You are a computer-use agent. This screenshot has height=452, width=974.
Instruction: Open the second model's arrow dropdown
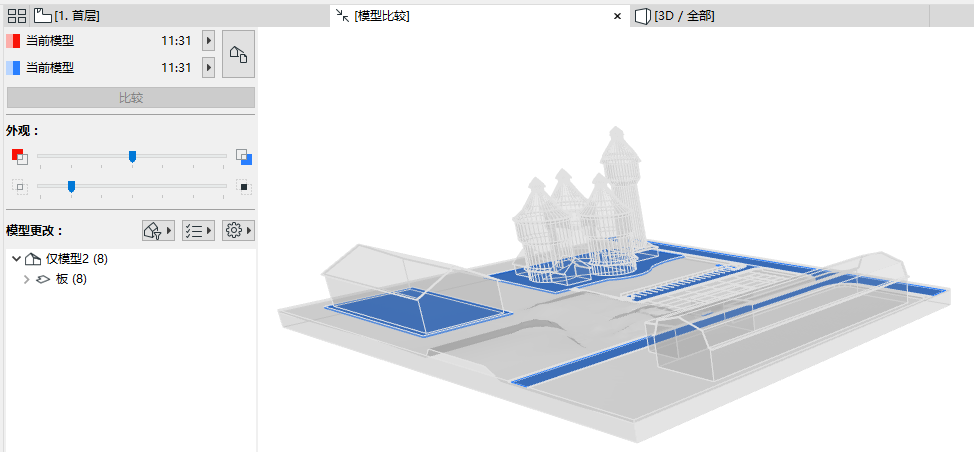click(x=209, y=68)
